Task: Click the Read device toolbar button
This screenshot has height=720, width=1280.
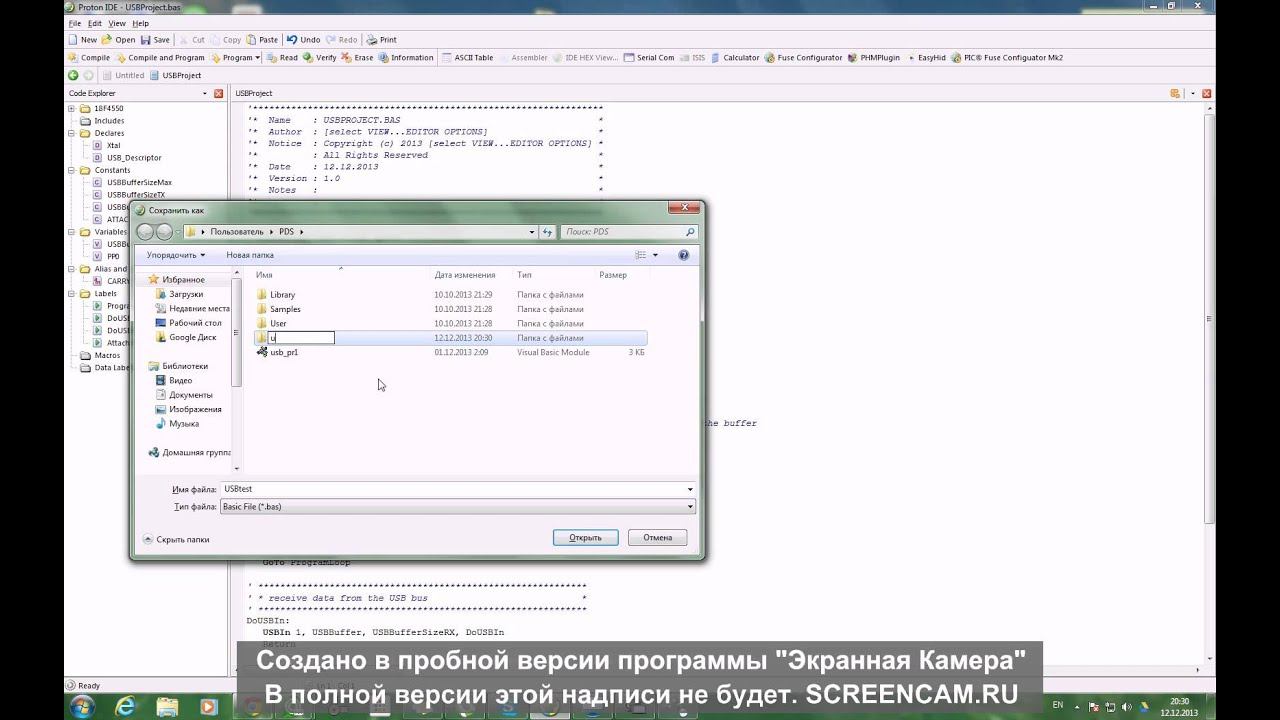Action: [x=282, y=58]
